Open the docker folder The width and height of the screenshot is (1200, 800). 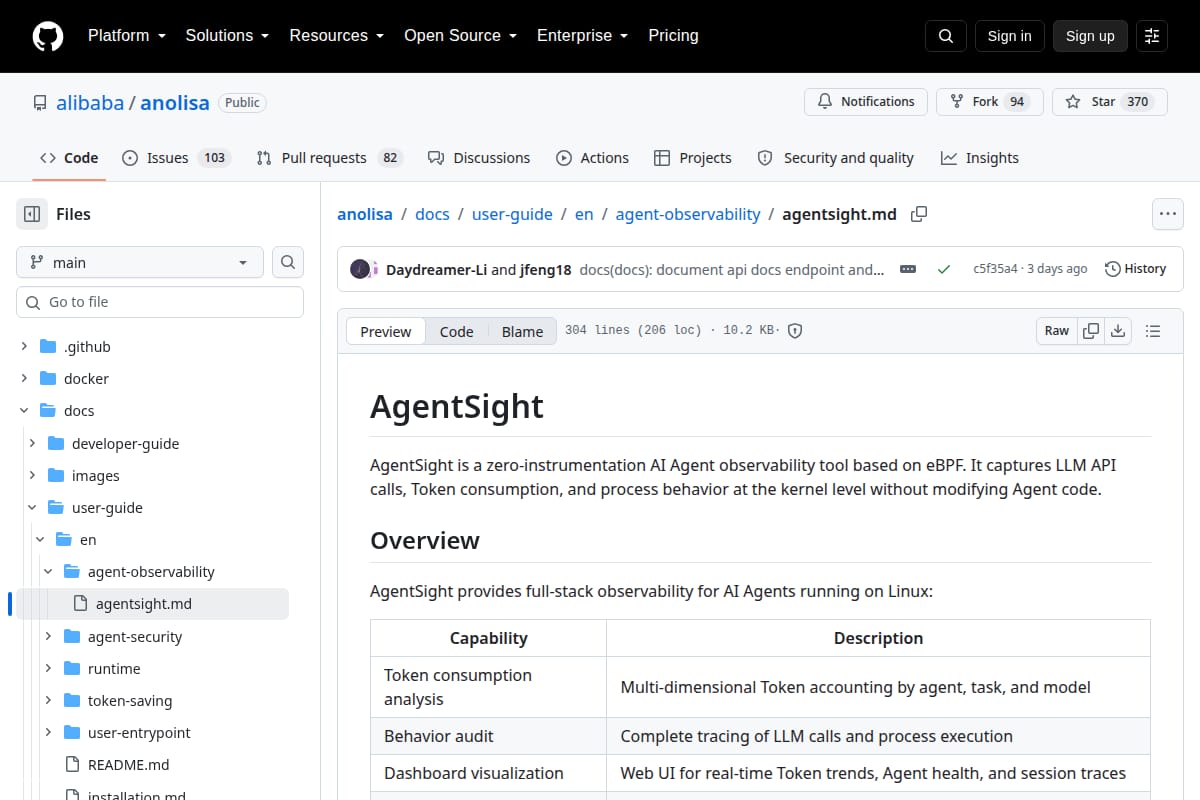86,379
